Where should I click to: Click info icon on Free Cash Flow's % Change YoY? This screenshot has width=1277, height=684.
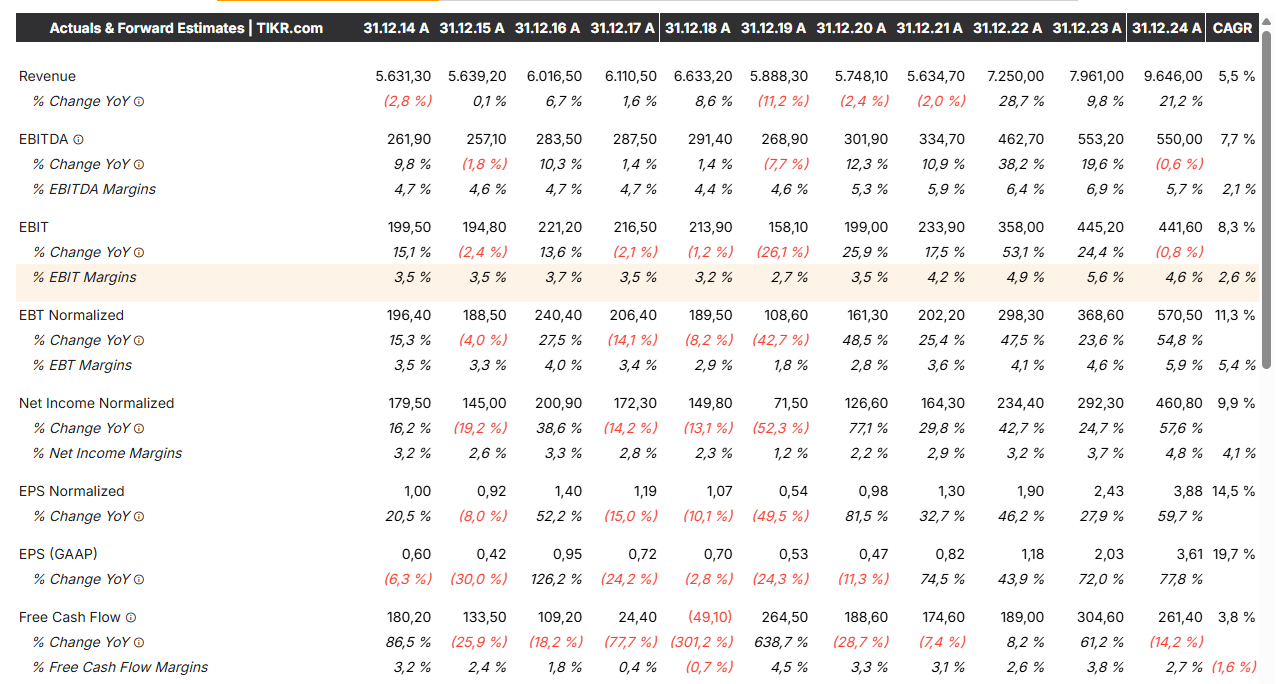tap(139, 643)
